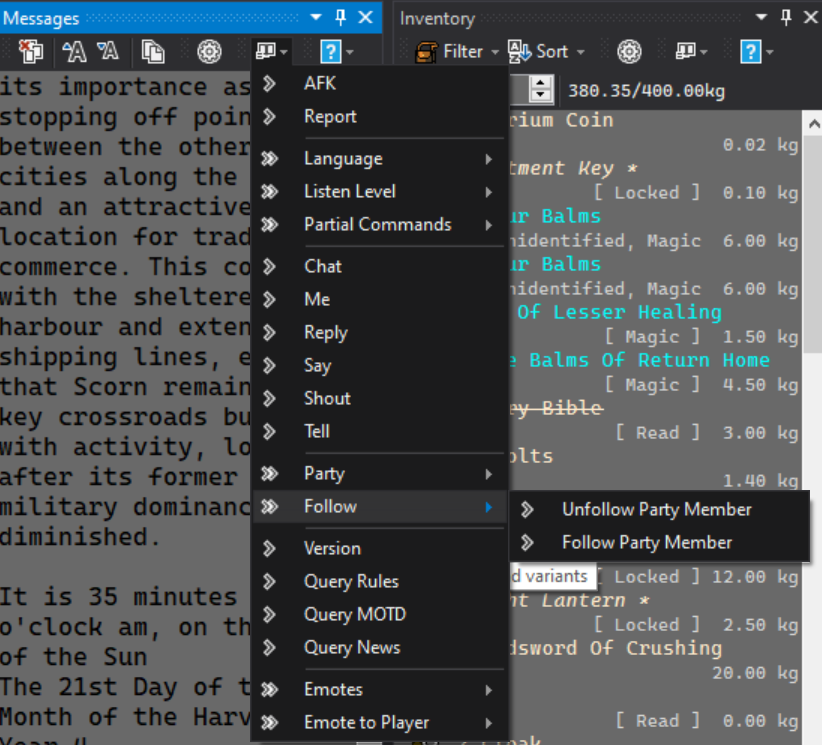822x745 pixels.
Task: Open Messages panel settings gear
Action: coord(209,51)
